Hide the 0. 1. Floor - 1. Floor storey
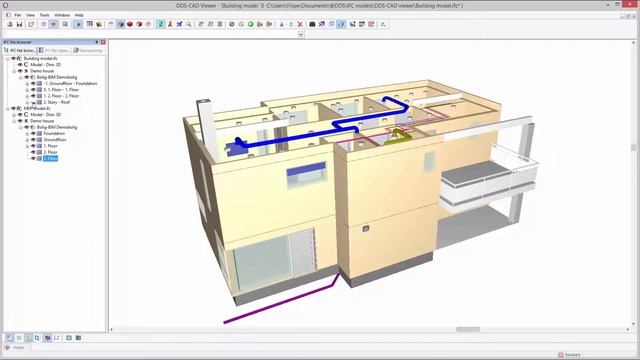 click(33, 89)
